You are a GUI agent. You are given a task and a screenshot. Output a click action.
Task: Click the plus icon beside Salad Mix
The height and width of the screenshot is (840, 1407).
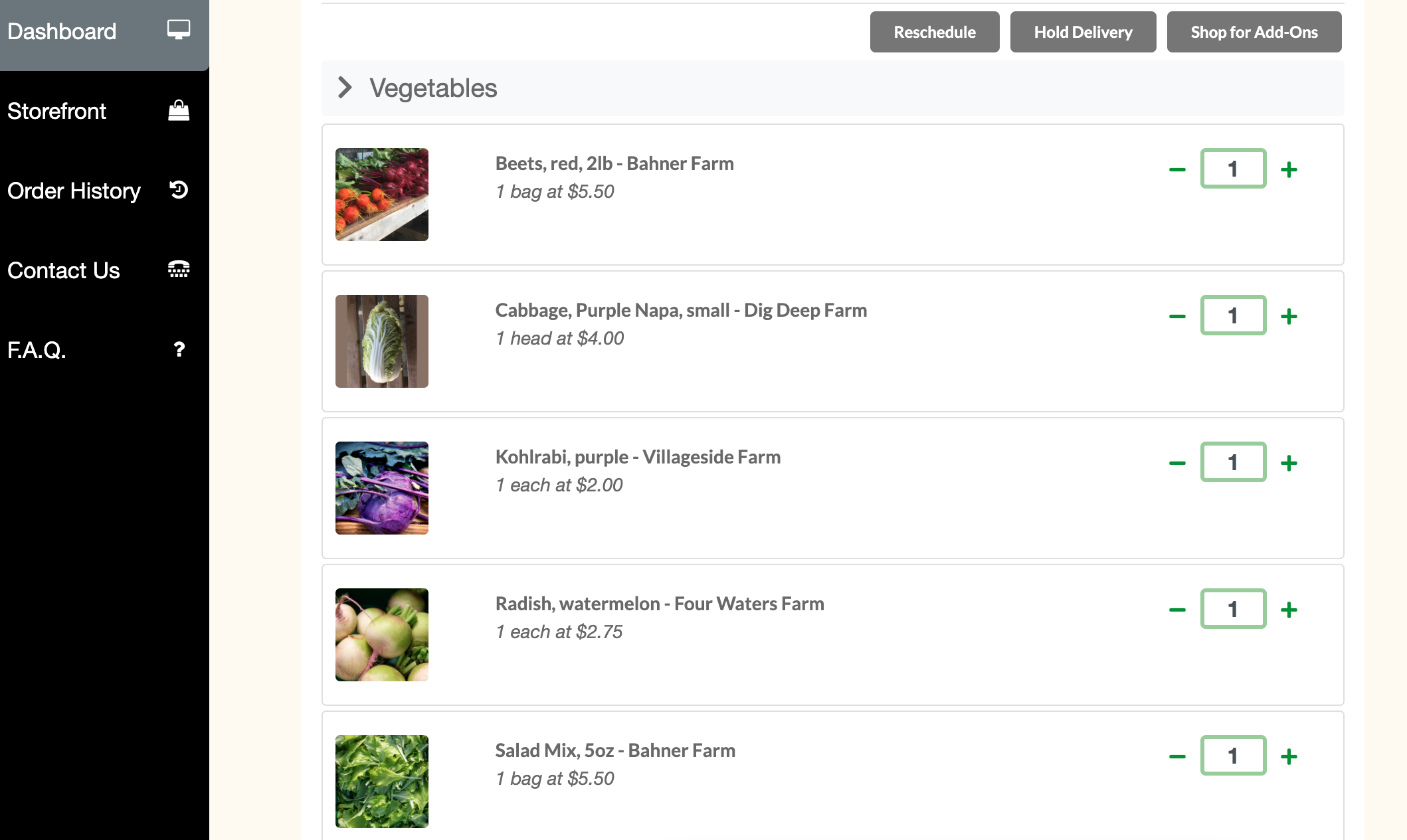1289,755
